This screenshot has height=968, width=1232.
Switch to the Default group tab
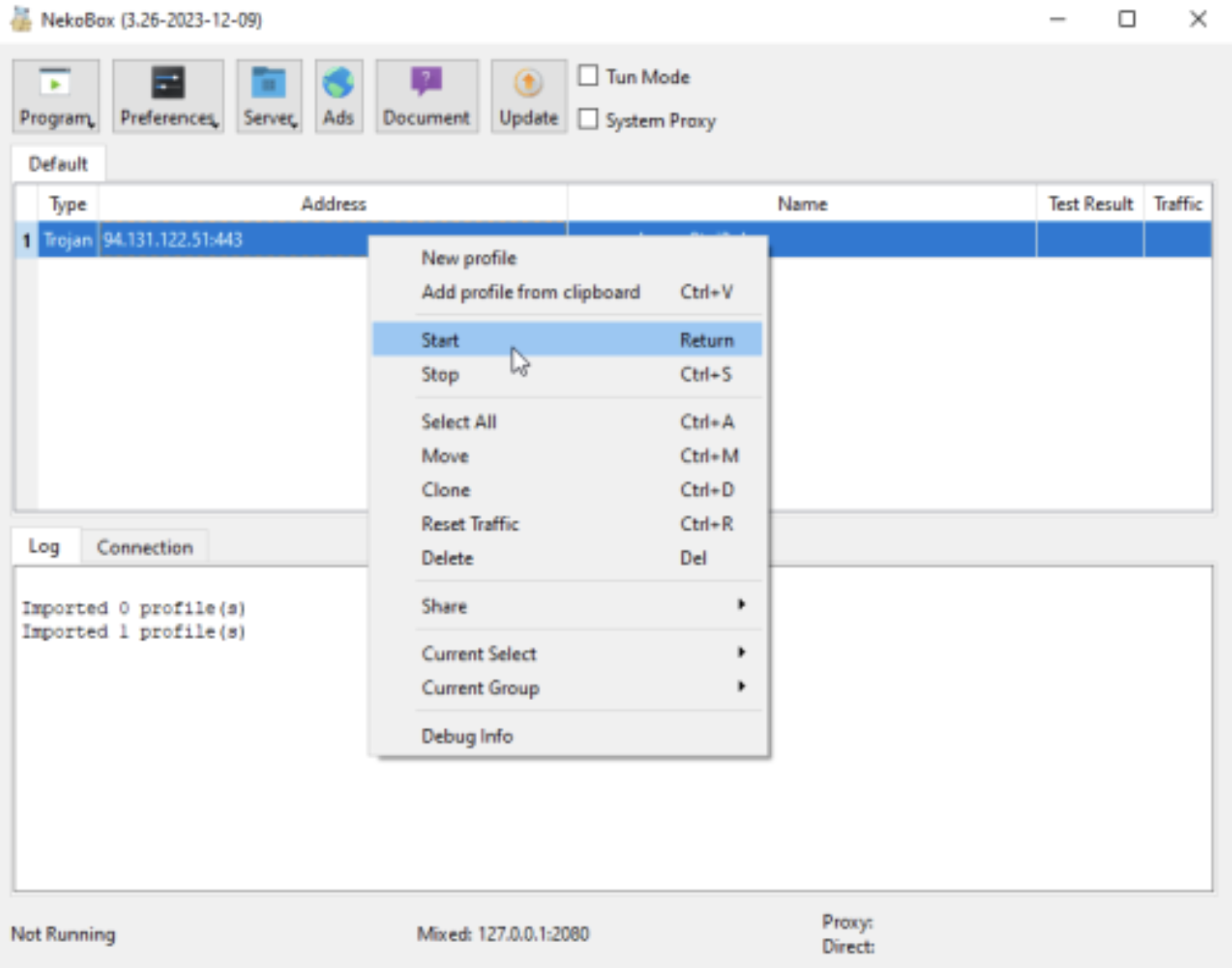pos(58,164)
